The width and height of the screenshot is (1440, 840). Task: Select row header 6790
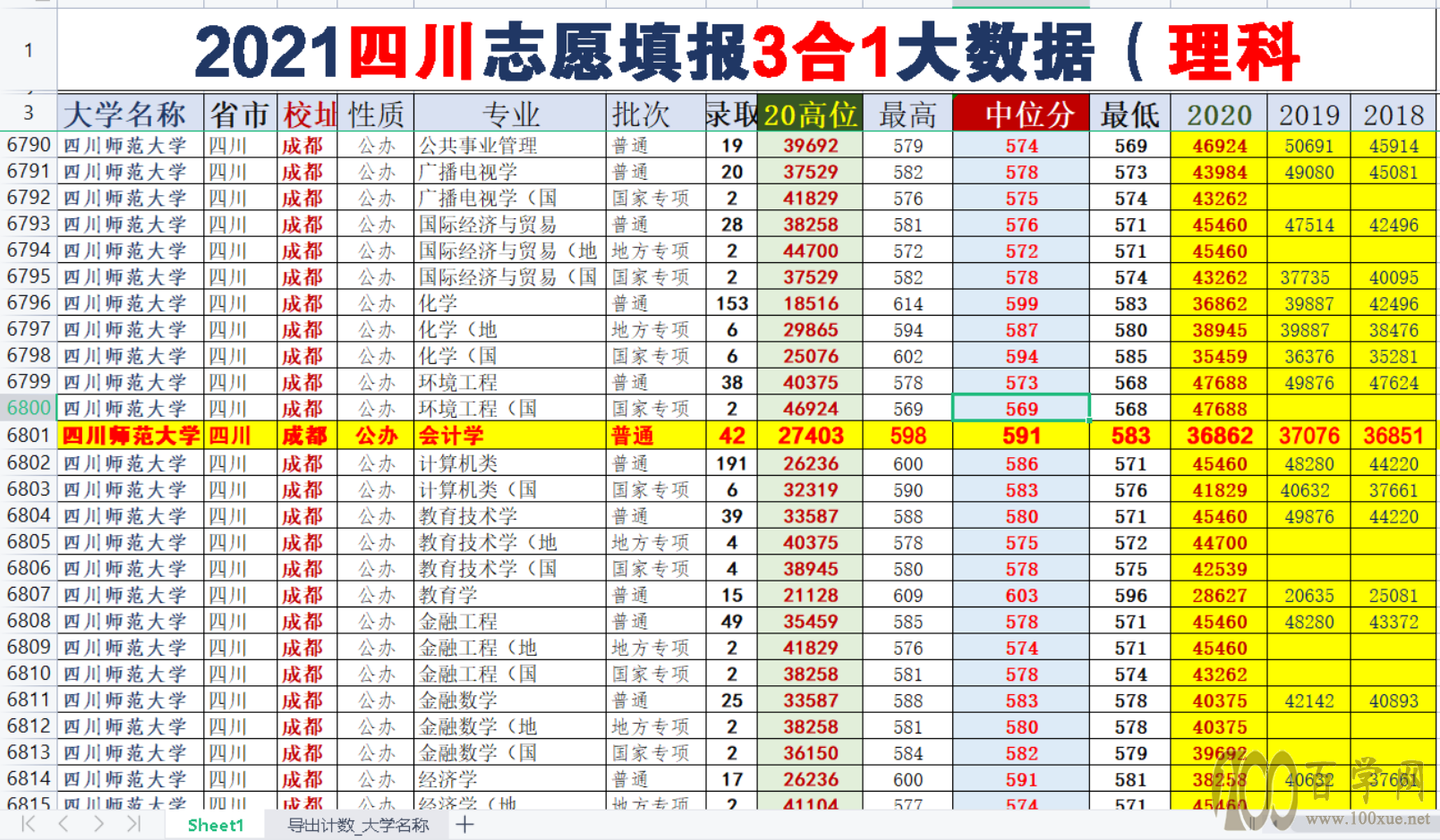pos(29,145)
